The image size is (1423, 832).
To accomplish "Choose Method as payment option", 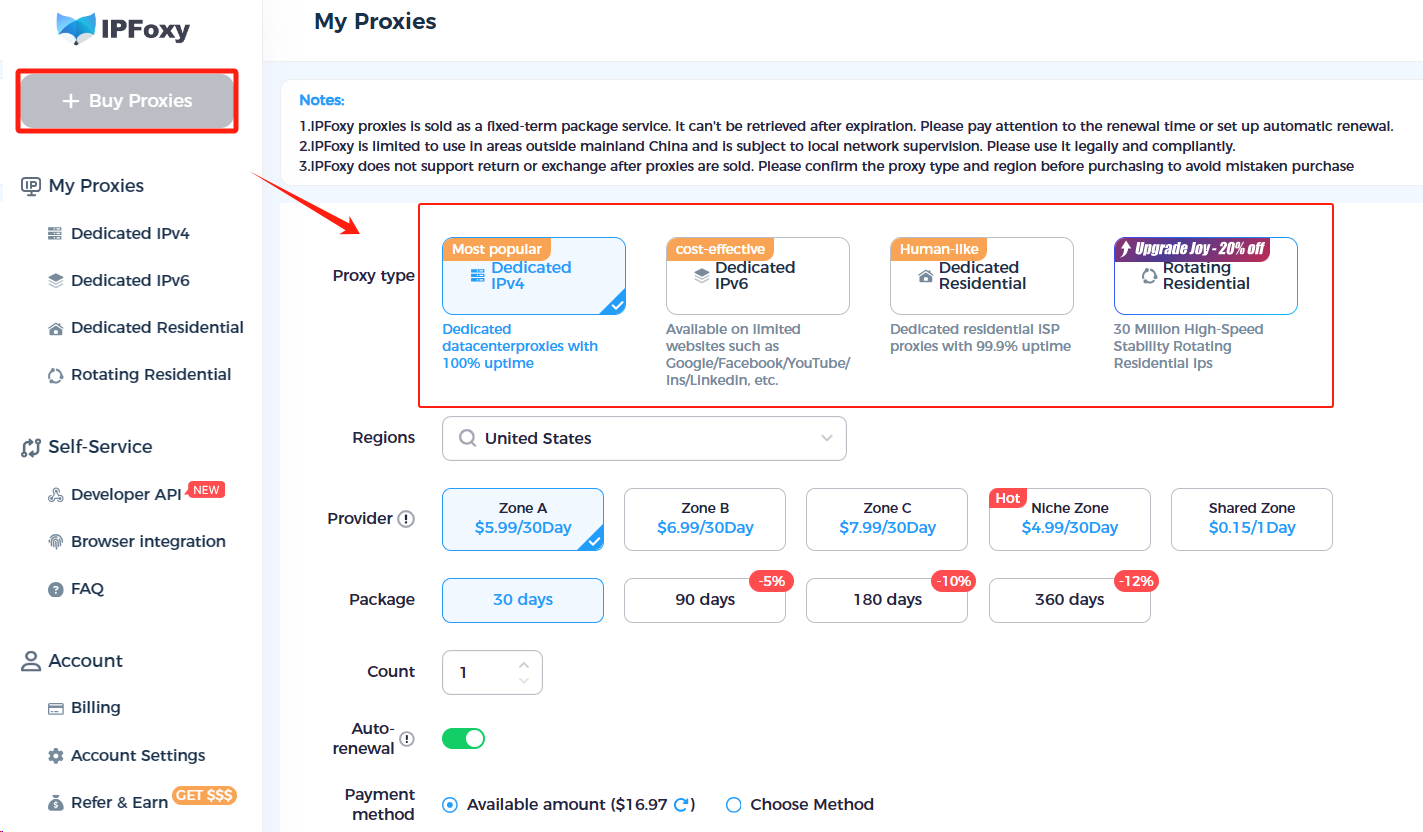I will (x=733, y=804).
